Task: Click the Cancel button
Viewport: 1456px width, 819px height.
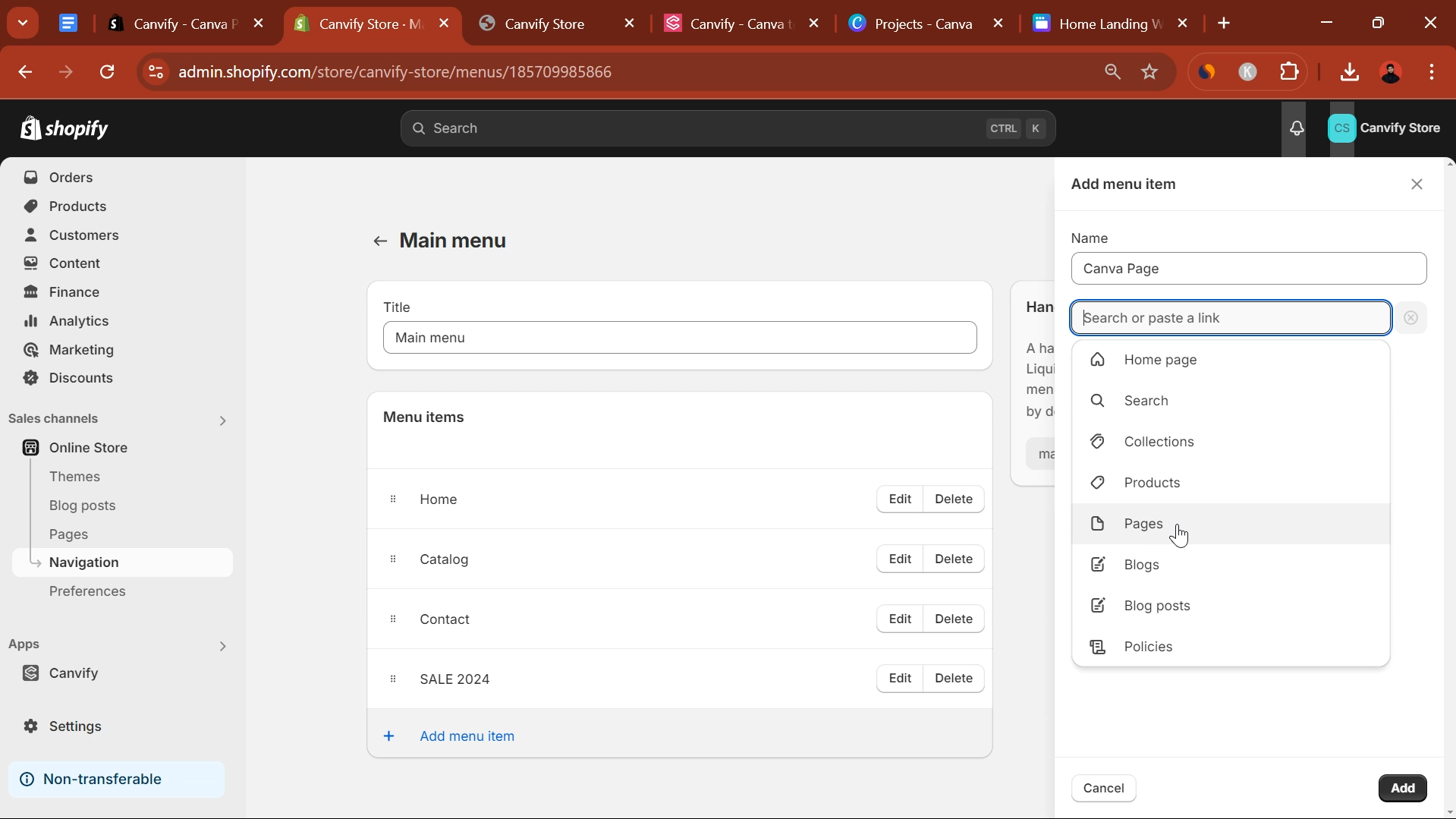Action: click(x=1103, y=788)
